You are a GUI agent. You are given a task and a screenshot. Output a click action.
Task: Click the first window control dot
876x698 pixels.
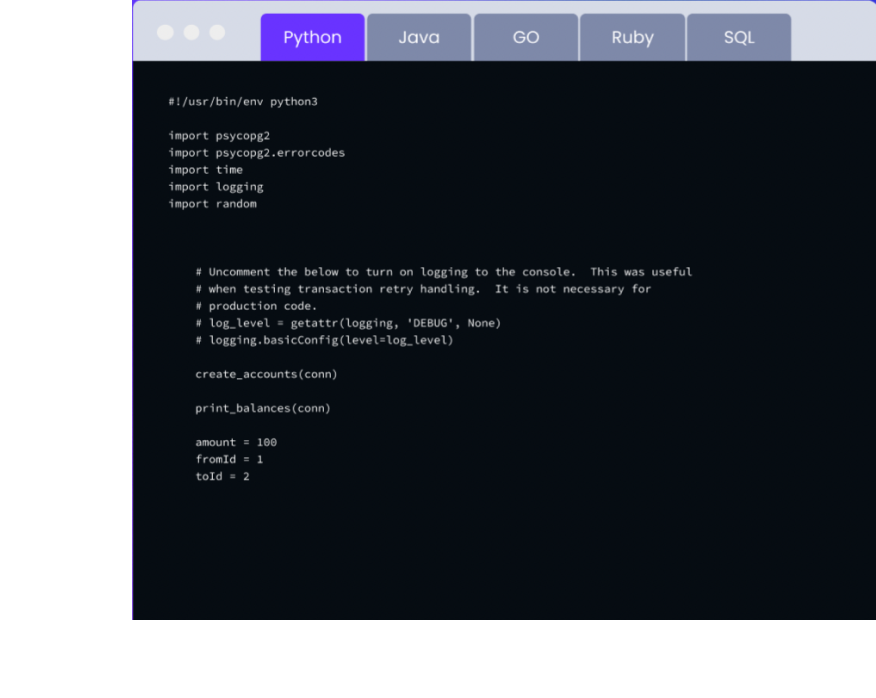tap(166, 32)
